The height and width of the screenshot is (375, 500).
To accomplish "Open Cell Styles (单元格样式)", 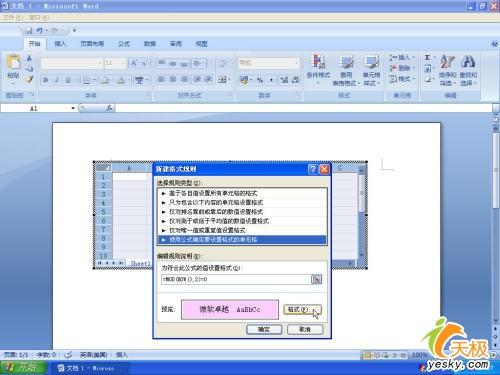I will (371, 70).
